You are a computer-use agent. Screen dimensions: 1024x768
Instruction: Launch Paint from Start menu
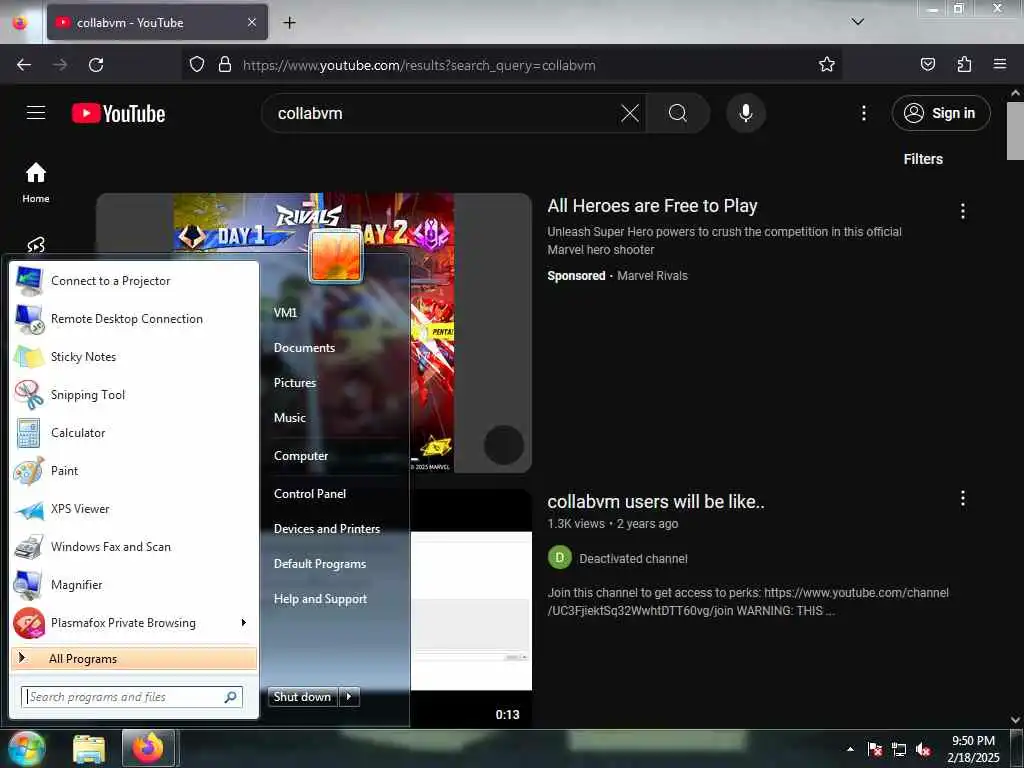tap(134, 471)
